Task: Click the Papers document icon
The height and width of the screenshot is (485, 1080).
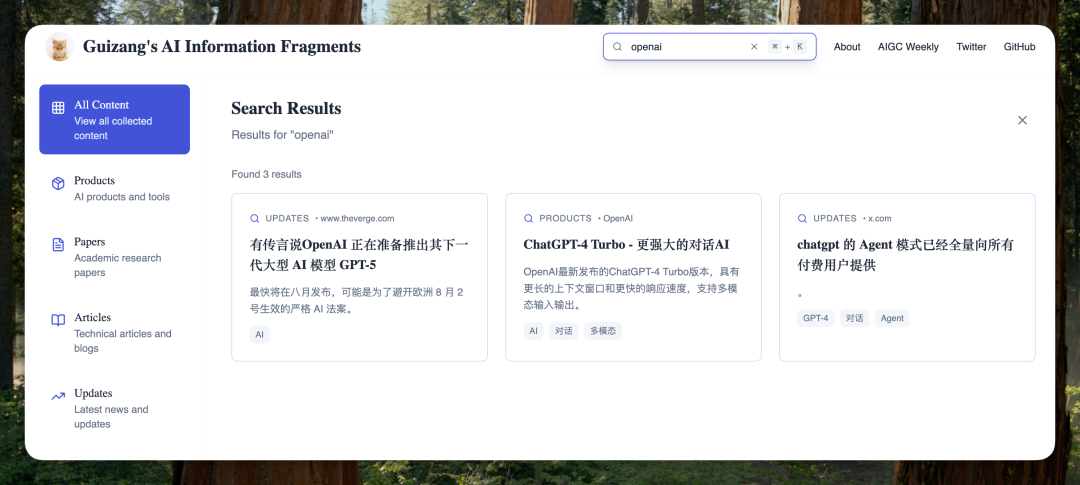Action: (x=59, y=245)
